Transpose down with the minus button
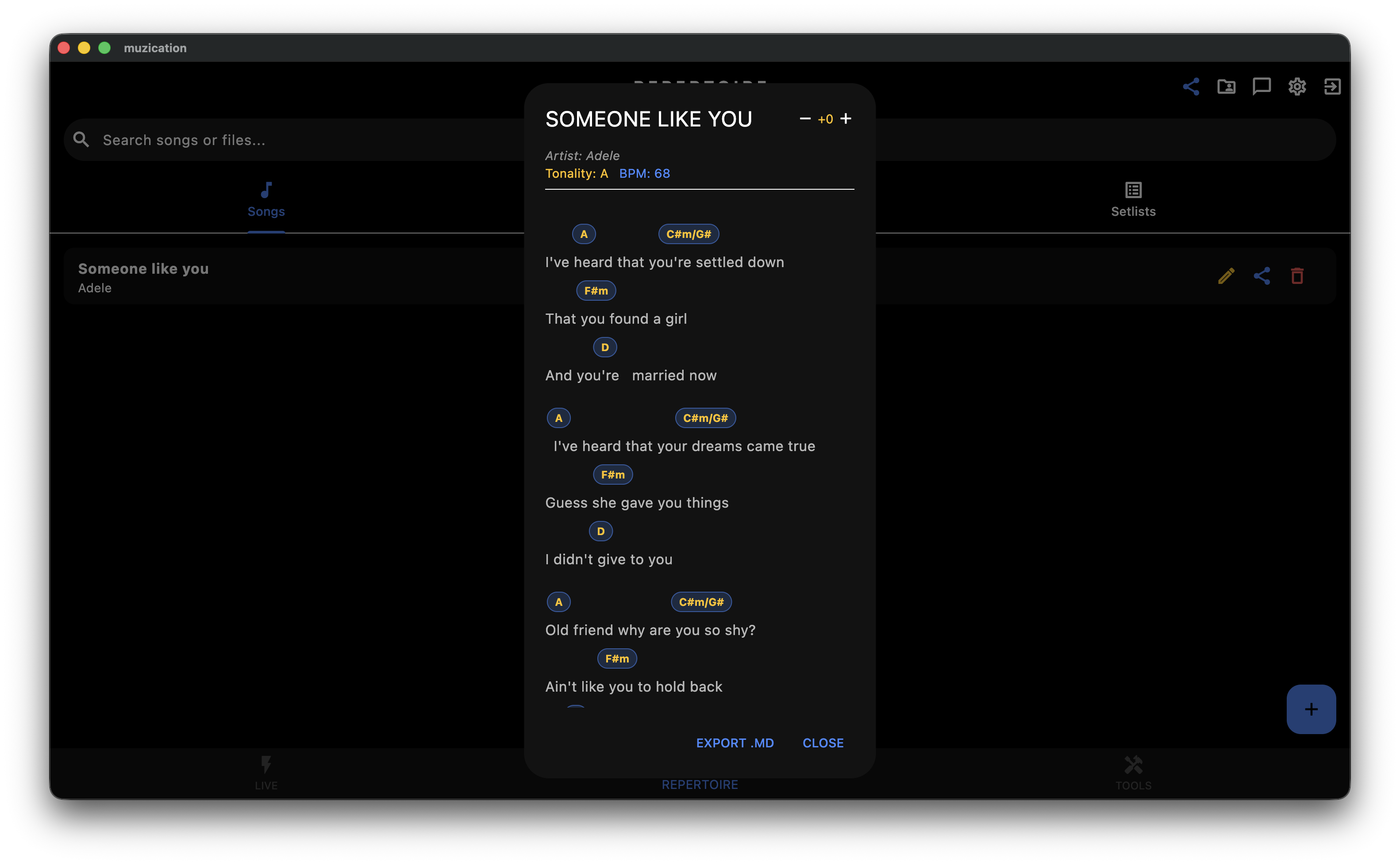 [805, 119]
